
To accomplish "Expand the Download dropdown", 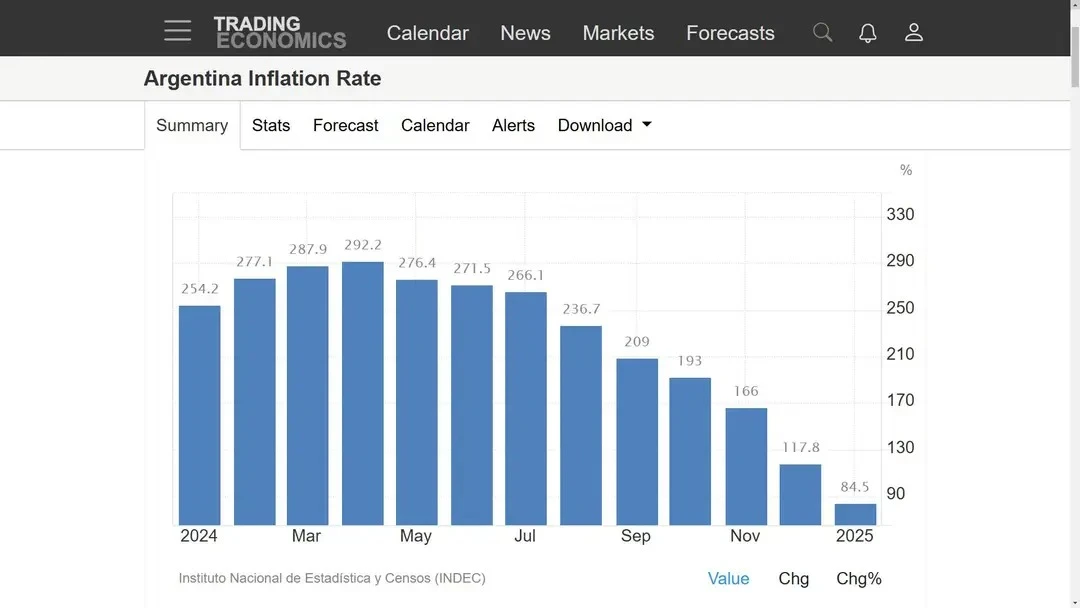I will pos(604,125).
